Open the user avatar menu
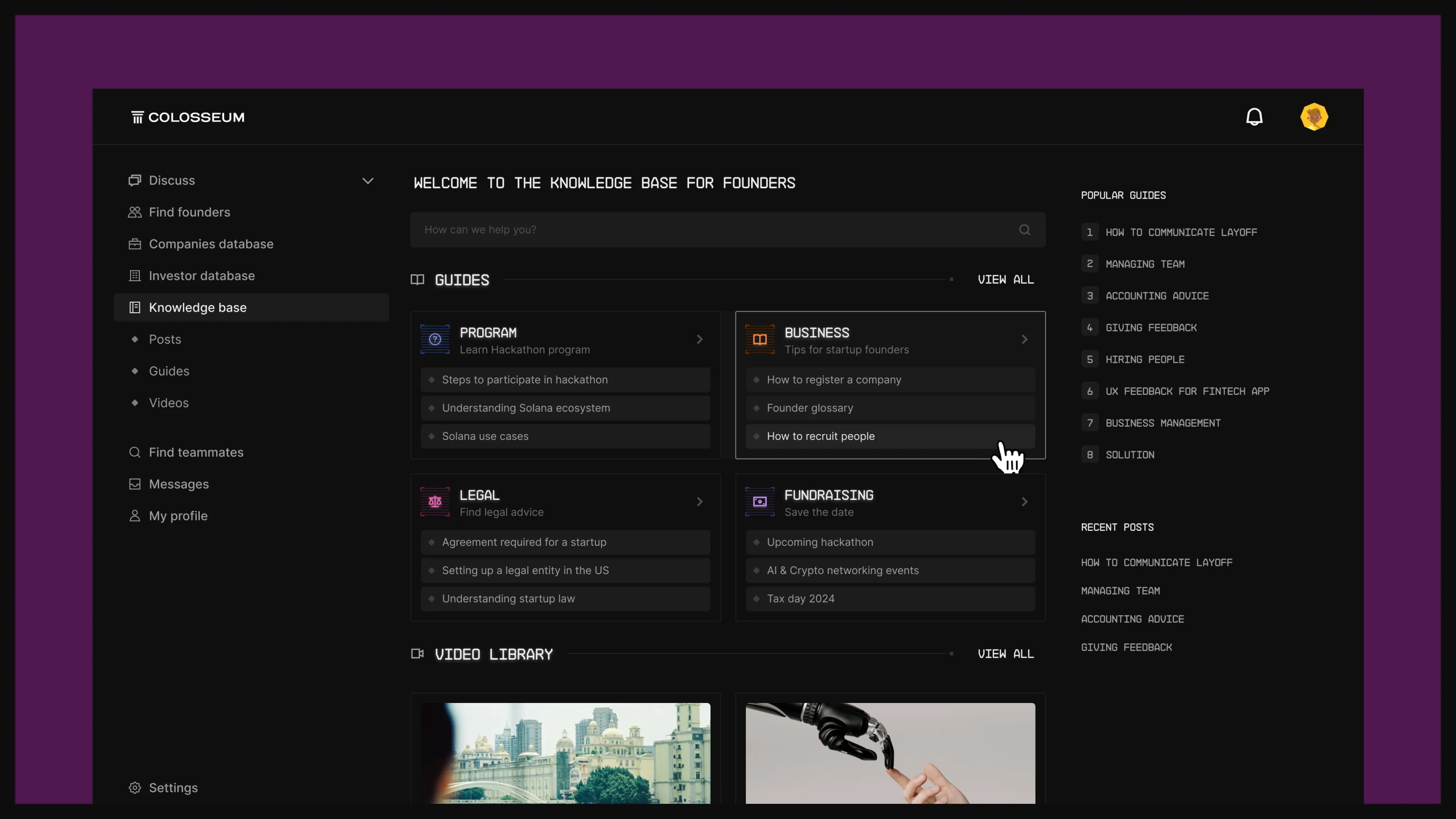This screenshot has height=819, width=1456. [x=1314, y=117]
